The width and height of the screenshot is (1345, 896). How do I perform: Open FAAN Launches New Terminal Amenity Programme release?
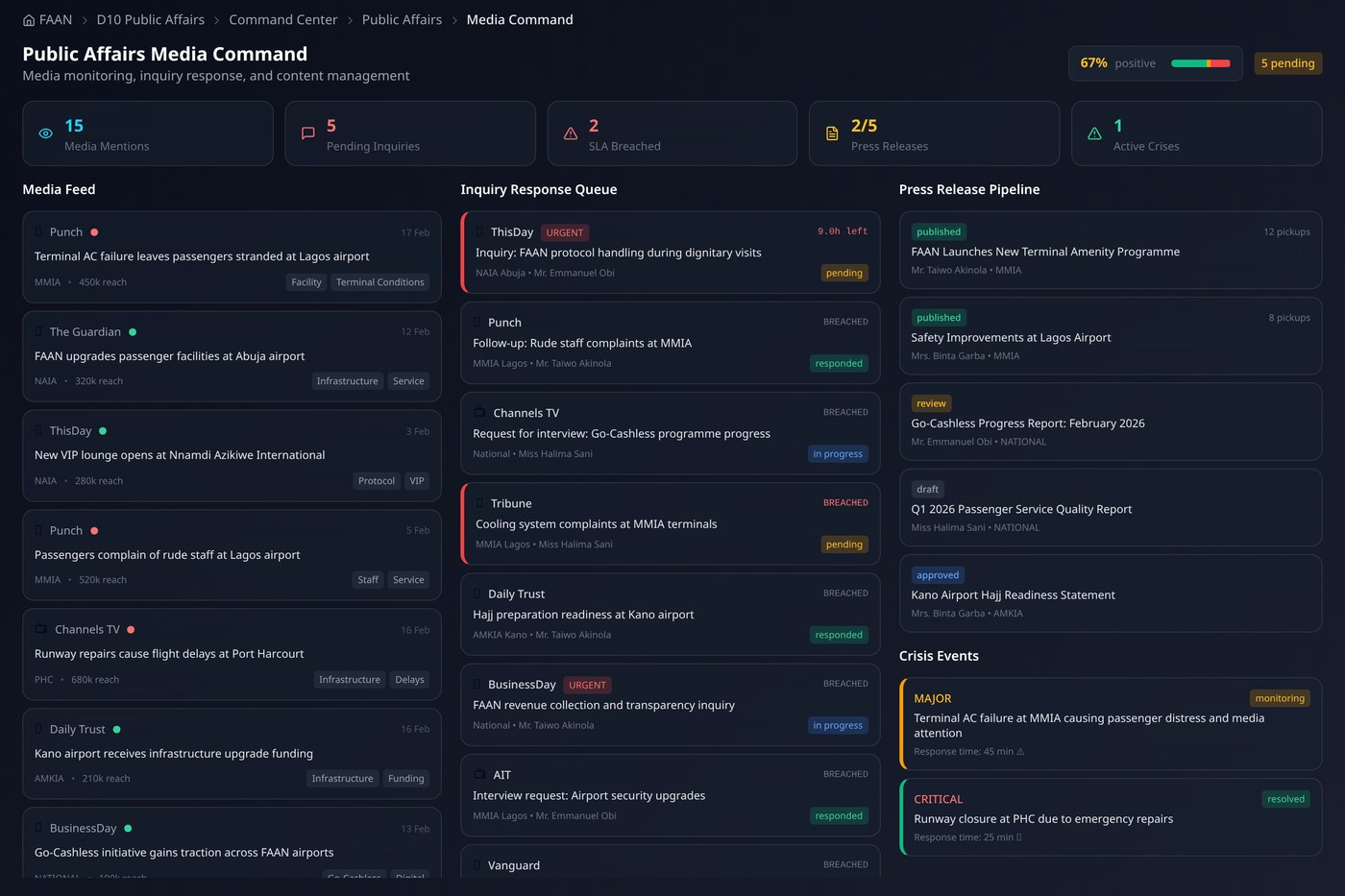1111,251
